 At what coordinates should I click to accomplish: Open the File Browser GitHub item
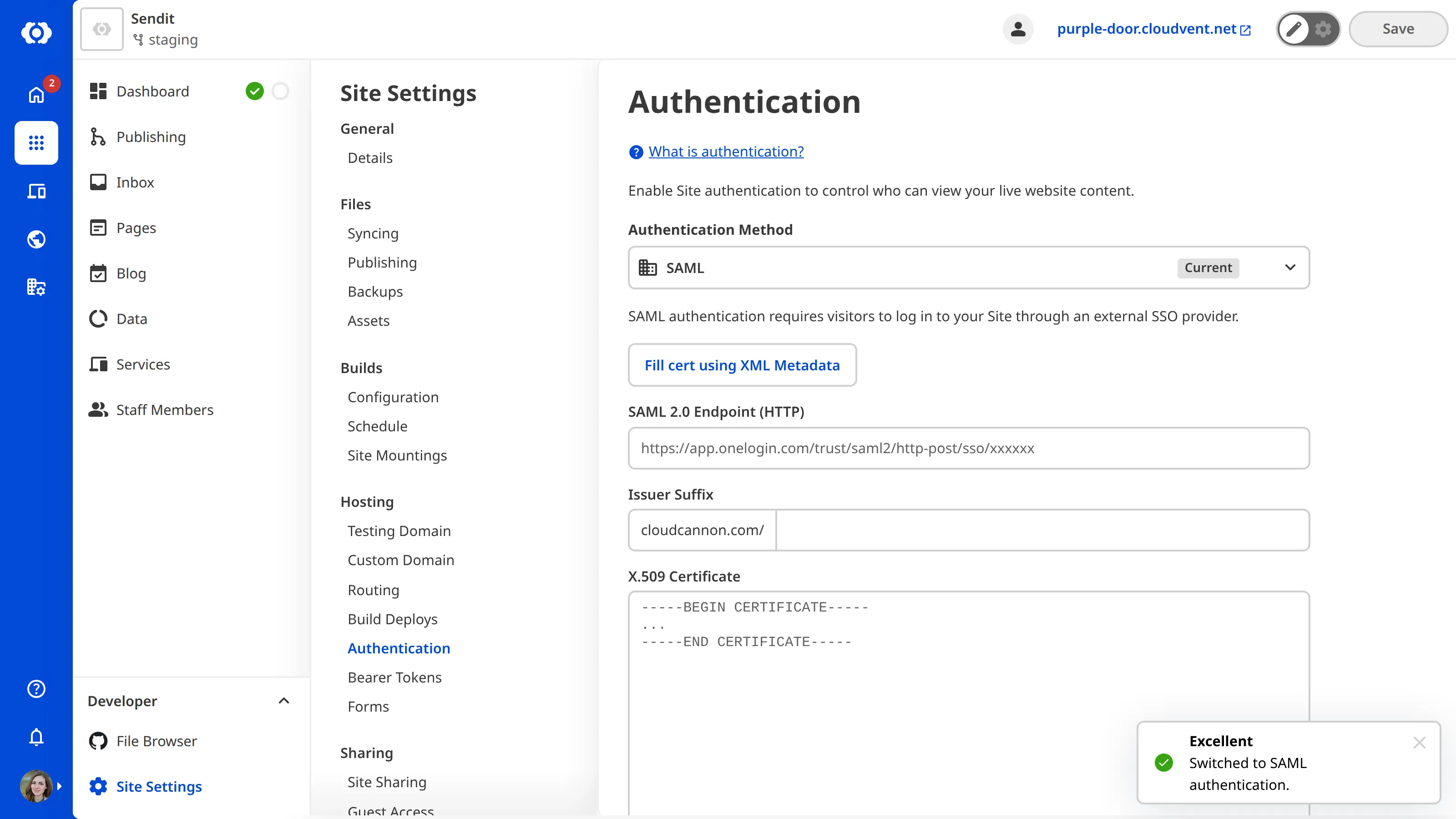[156, 741]
